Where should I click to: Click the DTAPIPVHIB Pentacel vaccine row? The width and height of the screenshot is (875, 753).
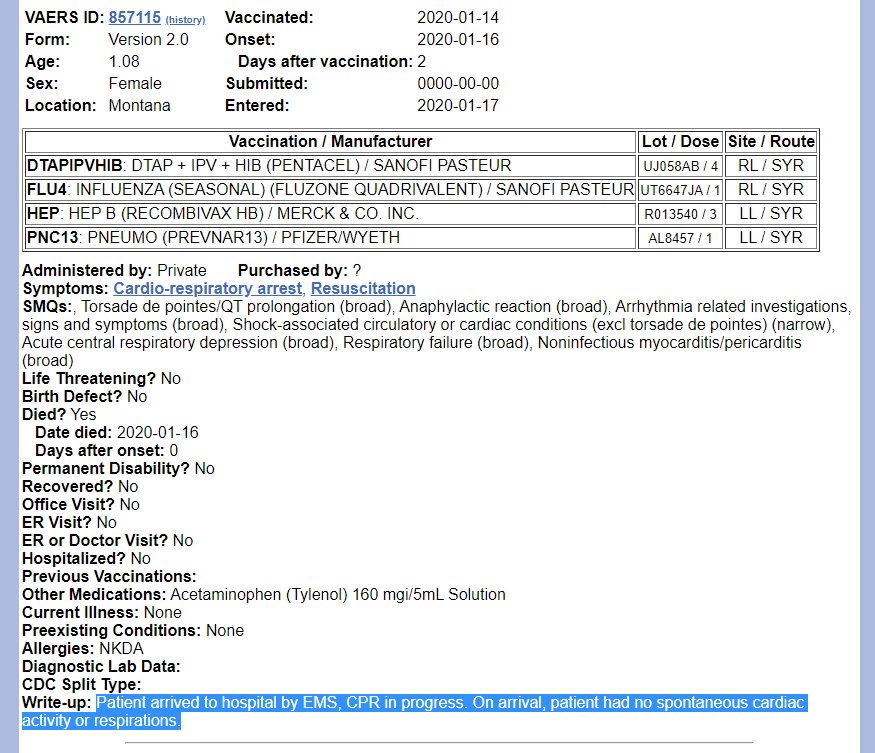(x=330, y=166)
